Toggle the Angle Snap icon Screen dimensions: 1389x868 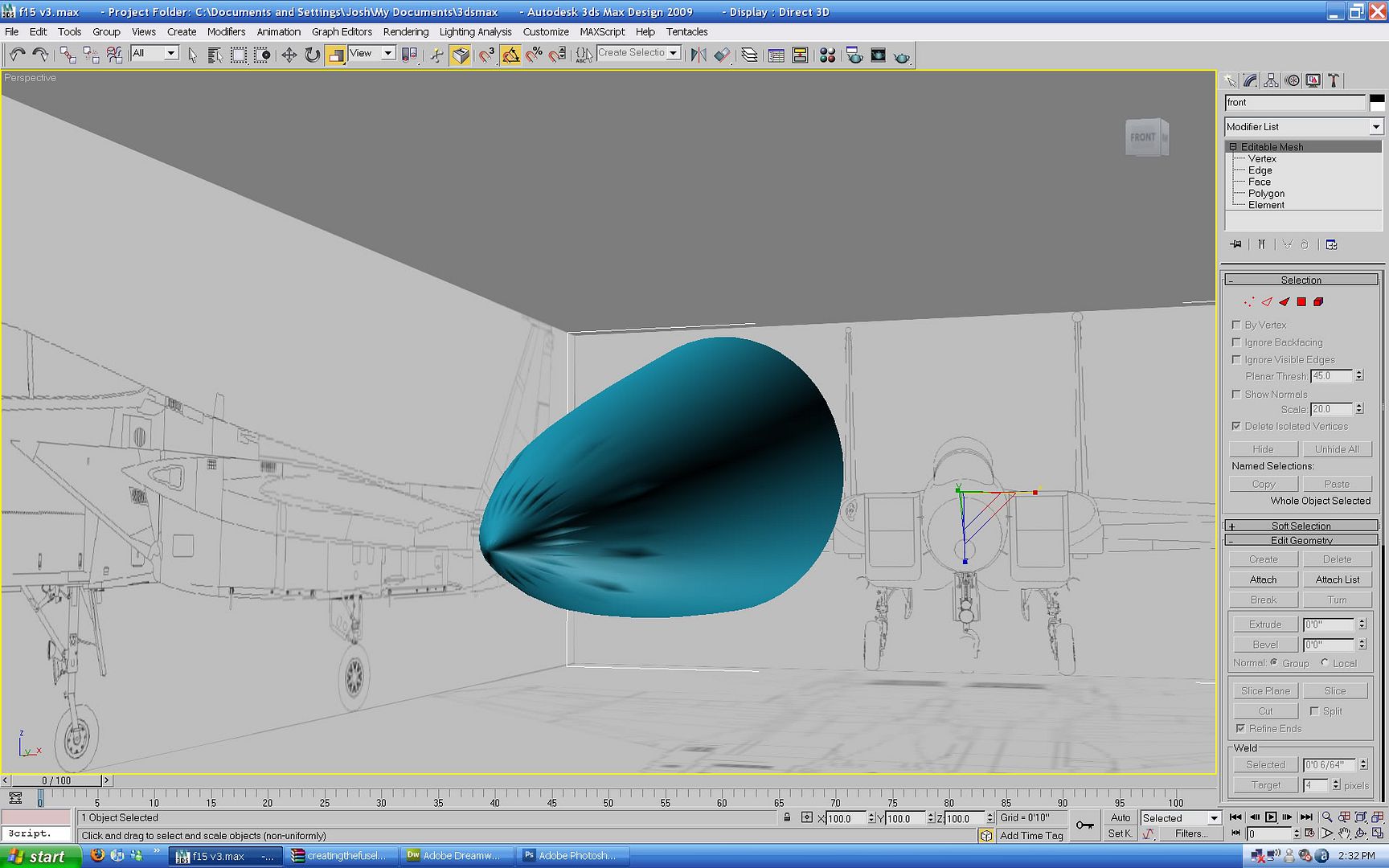click(510, 55)
